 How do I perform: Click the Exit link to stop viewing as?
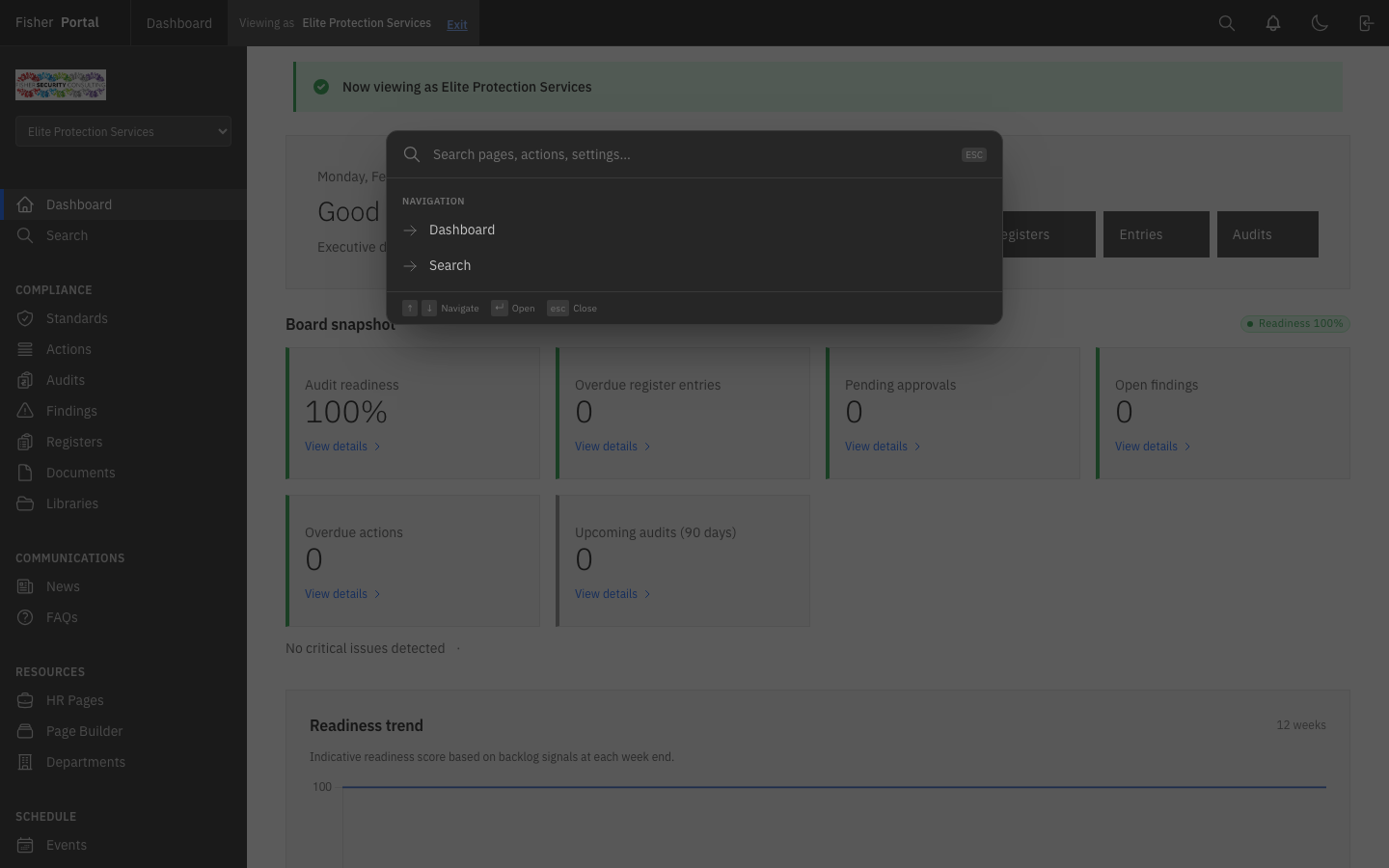(457, 24)
